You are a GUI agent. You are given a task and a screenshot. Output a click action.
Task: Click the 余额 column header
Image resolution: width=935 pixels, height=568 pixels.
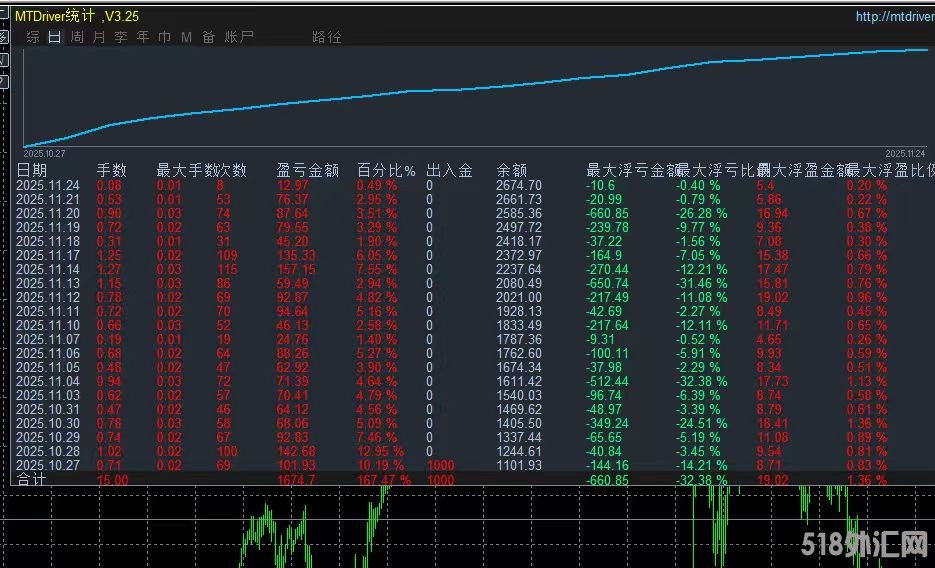[511, 171]
